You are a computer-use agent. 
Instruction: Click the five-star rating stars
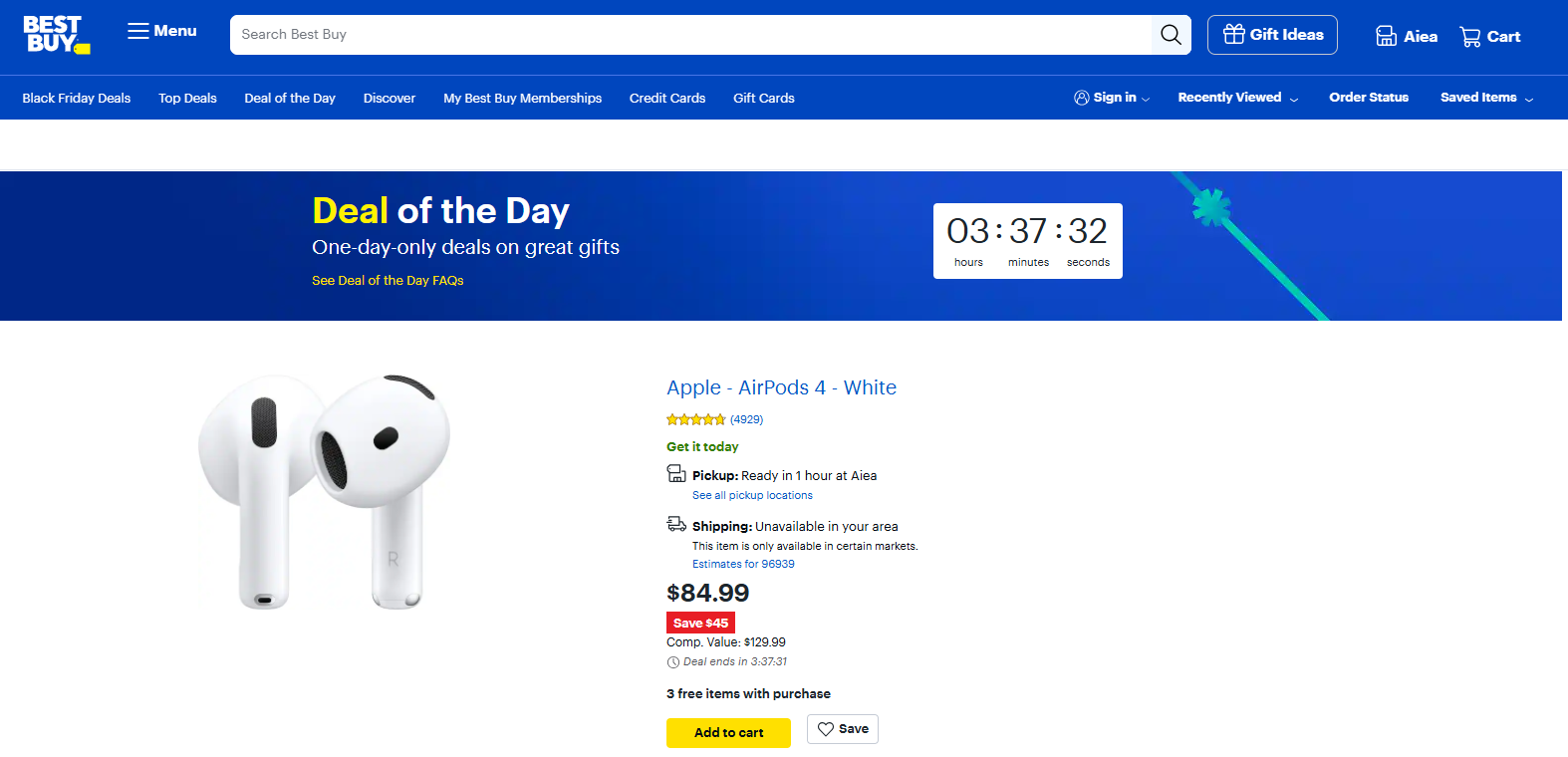694,418
